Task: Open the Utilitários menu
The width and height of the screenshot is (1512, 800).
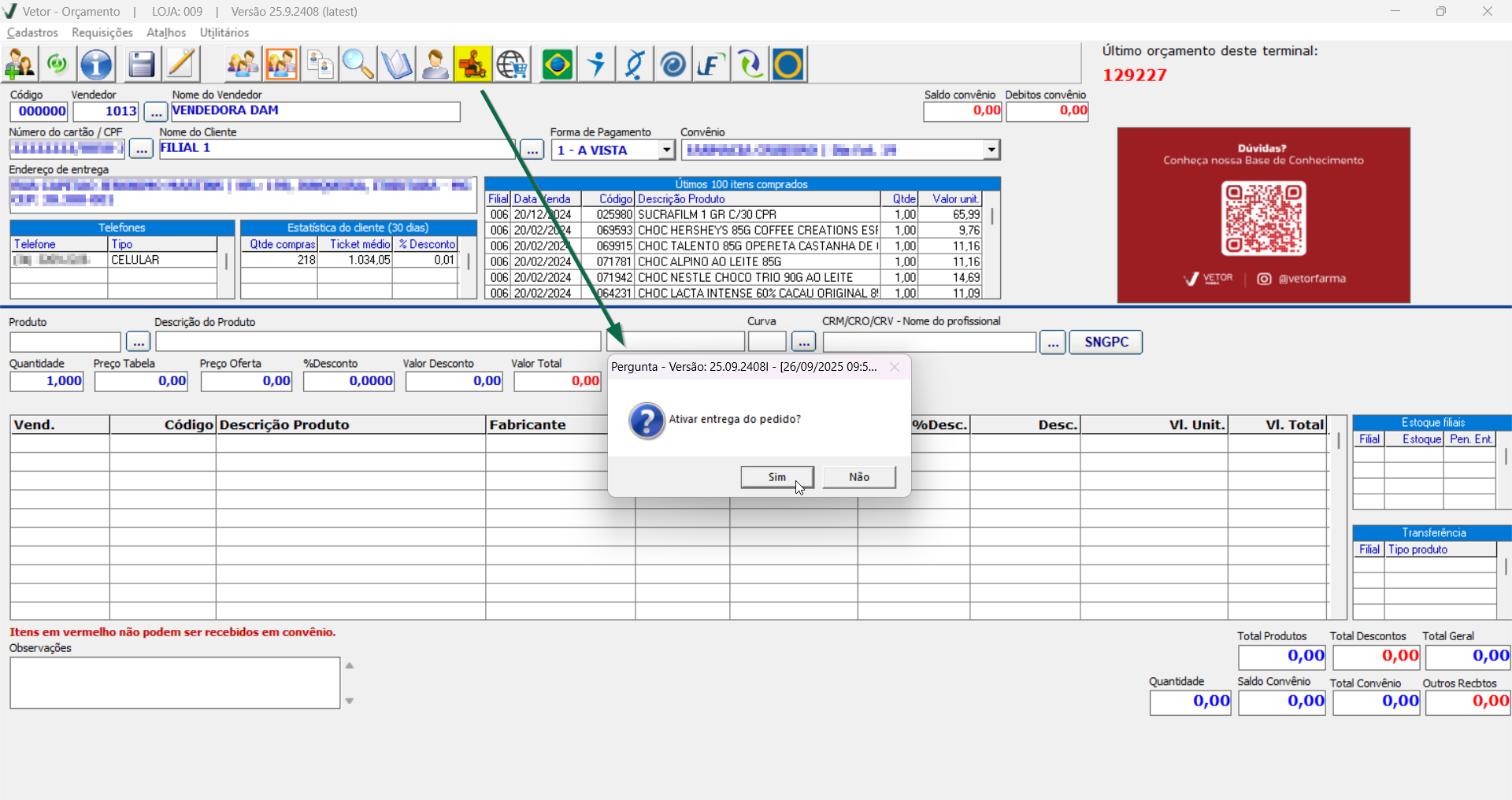Action: point(224,32)
